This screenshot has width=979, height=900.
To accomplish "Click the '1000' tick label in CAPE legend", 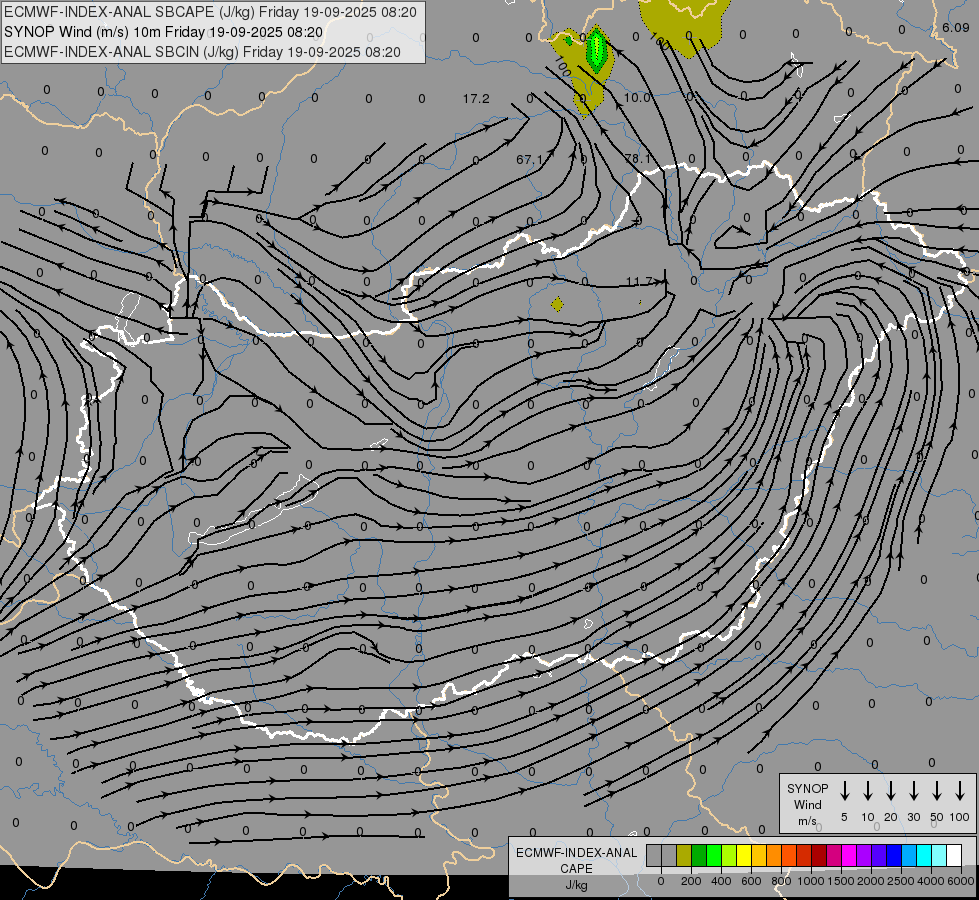I will pos(811,881).
